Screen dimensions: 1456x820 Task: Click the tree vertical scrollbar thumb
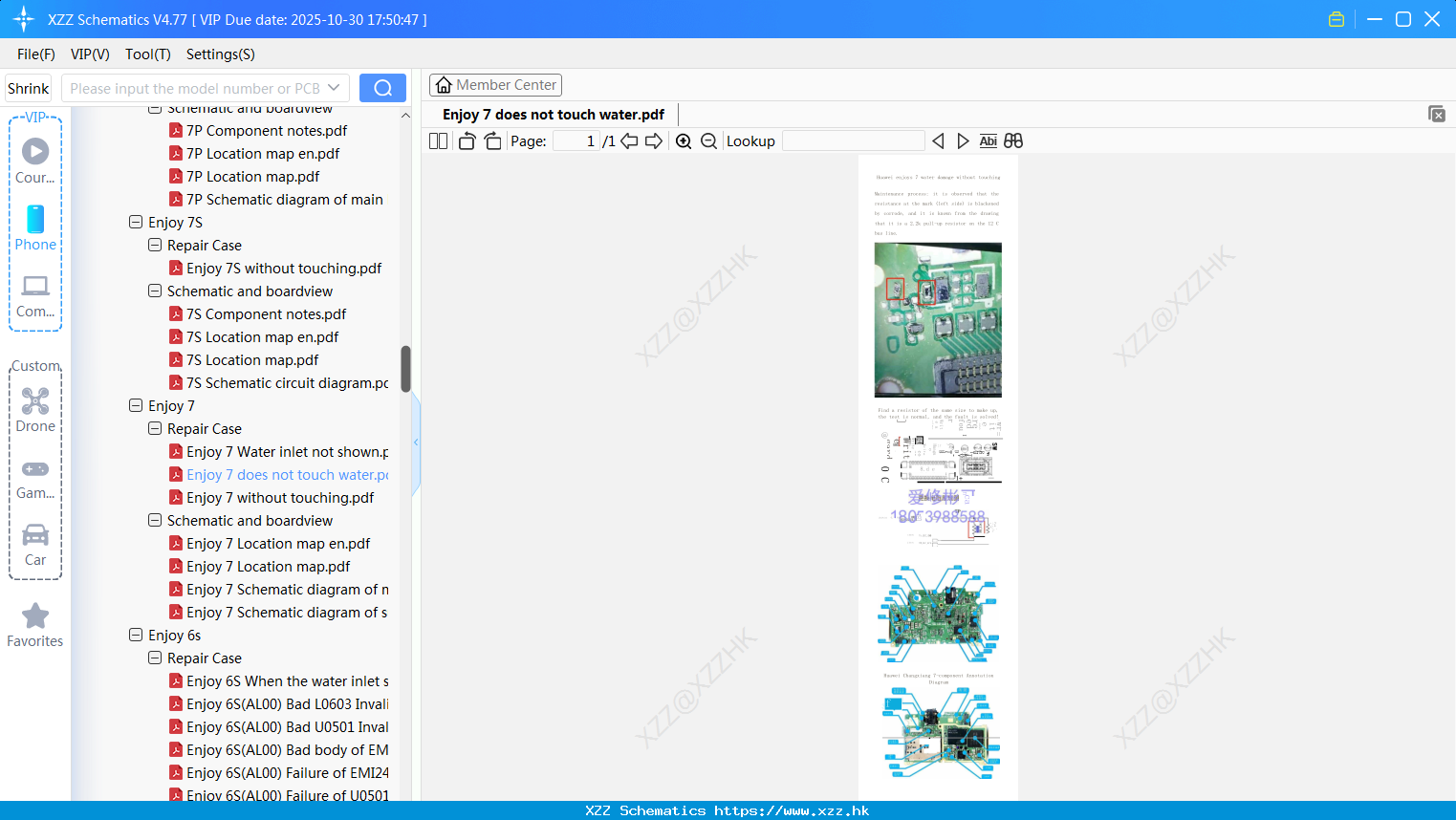tap(405, 369)
